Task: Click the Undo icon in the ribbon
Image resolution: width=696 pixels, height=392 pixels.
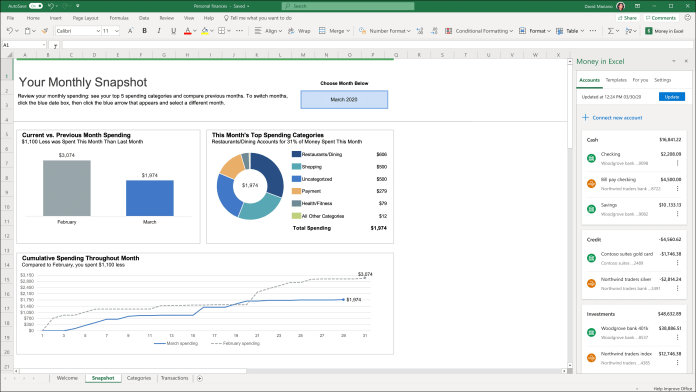Action: (x=10, y=31)
